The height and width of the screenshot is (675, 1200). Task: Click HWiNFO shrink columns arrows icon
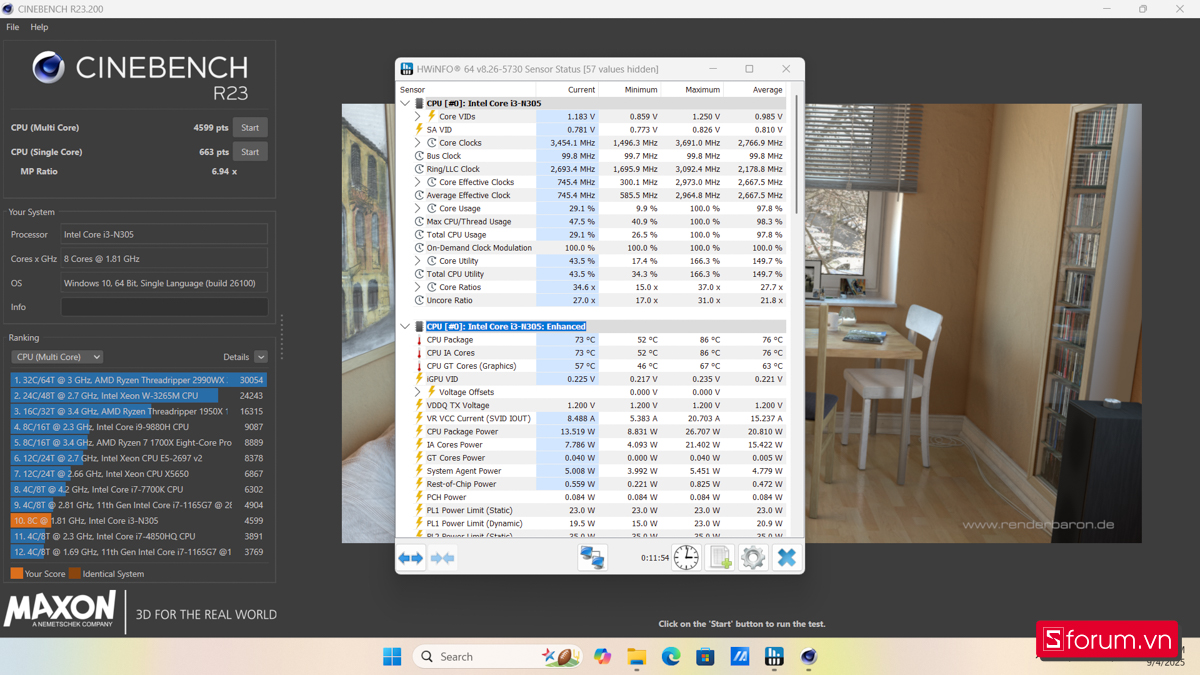point(443,558)
